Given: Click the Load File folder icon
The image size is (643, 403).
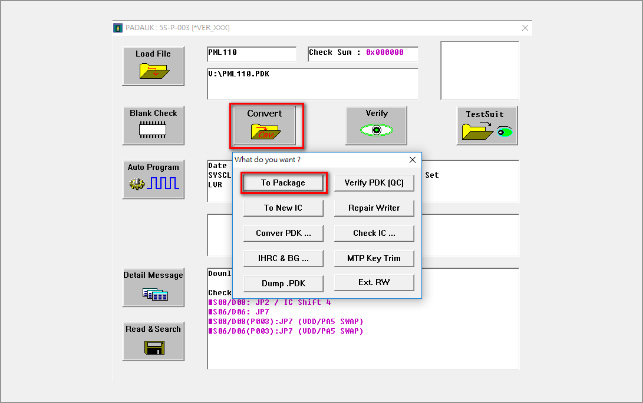Looking at the screenshot, I should tap(153, 69).
